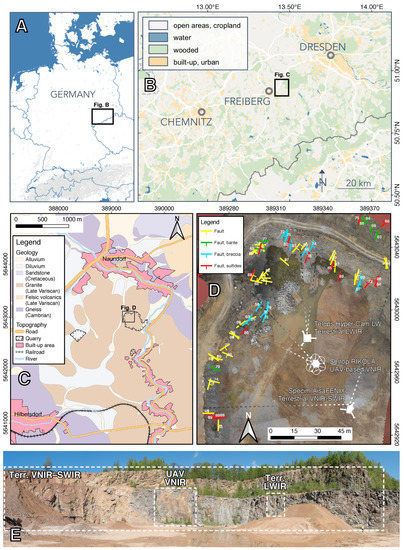Click the Gneiss (Cambrian) legend swatch
This screenshot has width=404, height=550.
click(x=20, y=310)
